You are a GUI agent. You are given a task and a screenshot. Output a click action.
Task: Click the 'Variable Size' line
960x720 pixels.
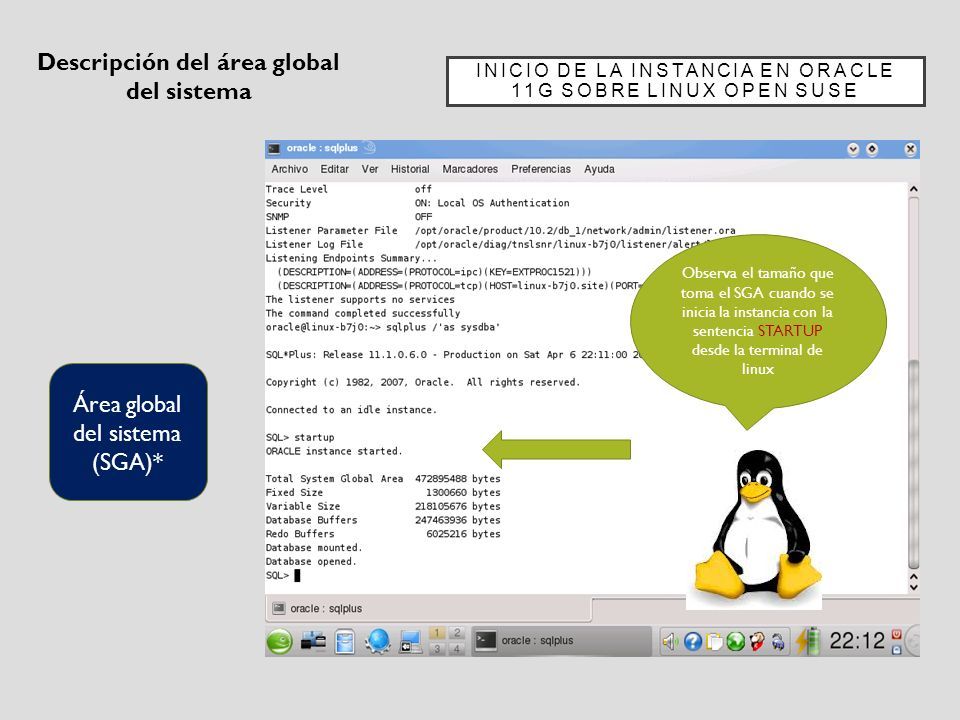(x=383, y=506)
